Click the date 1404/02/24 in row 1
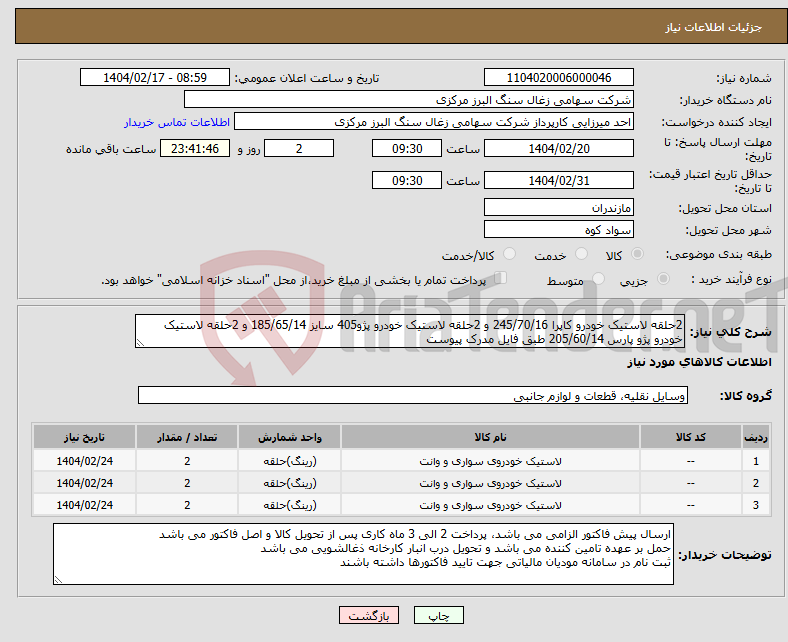Image resolution: width=788 pixels, height=642 pixels. point(84,461)
